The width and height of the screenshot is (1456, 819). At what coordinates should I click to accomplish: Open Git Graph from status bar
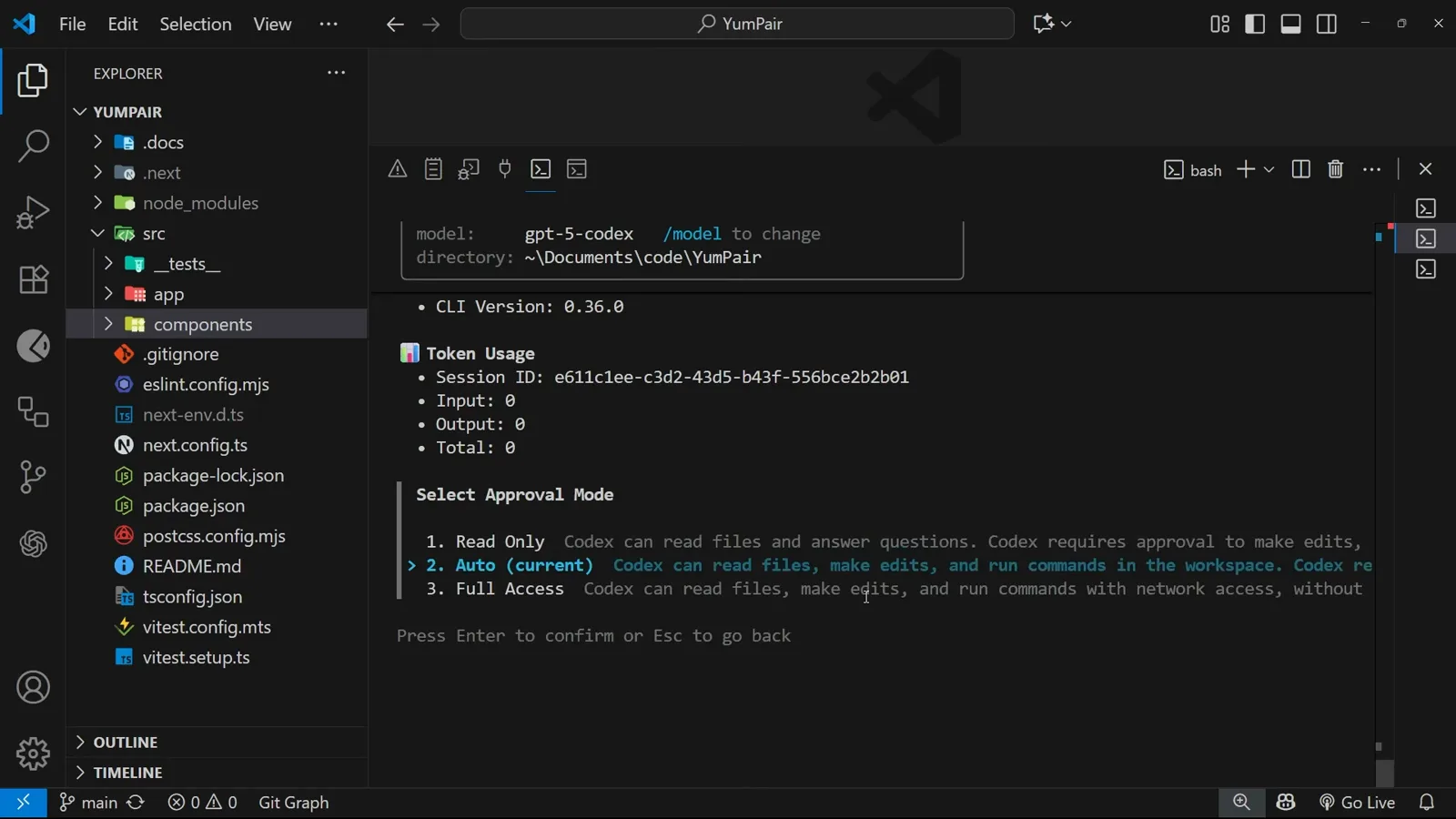point(293,803)
